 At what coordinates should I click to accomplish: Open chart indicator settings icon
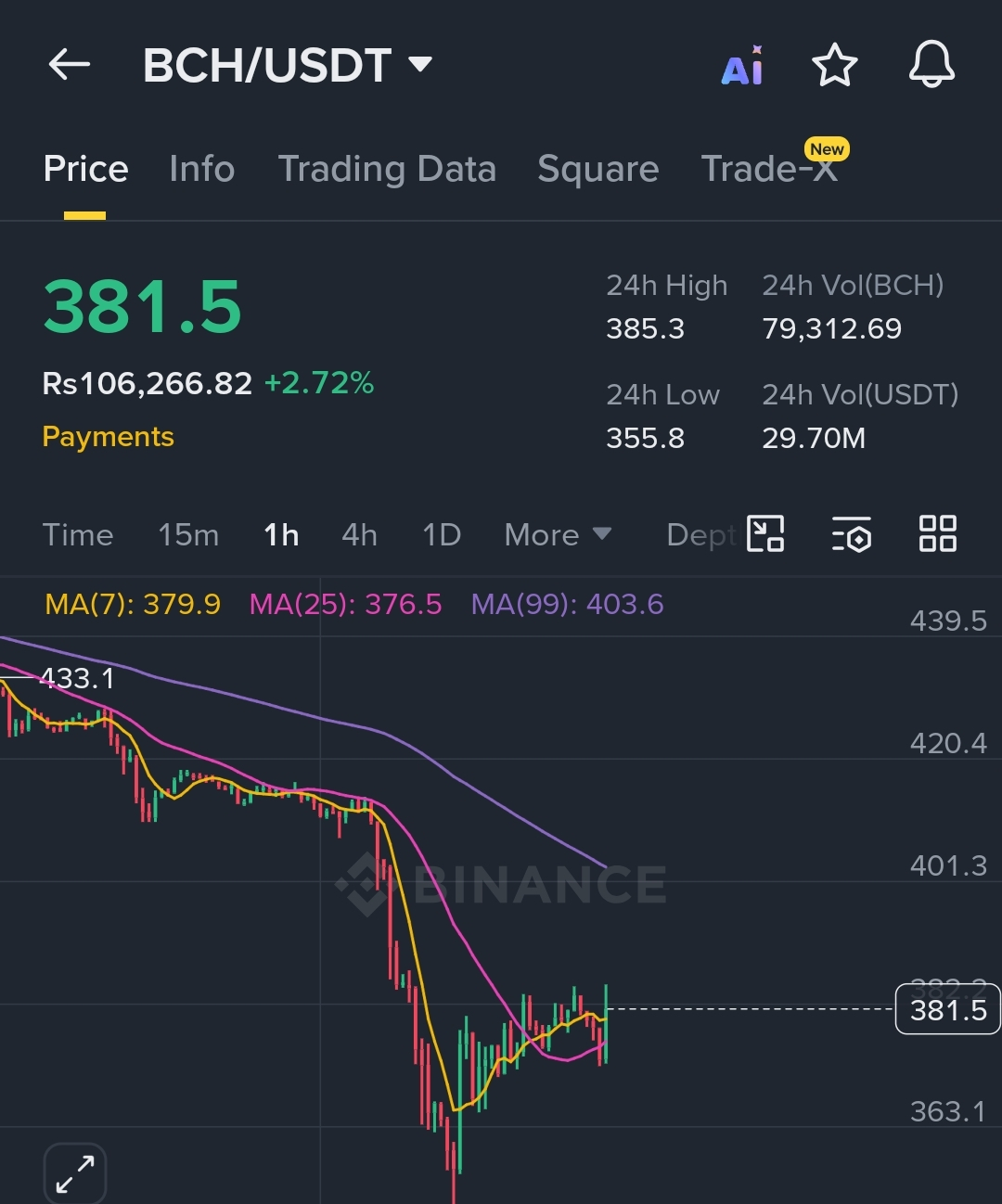pos(852,534)
